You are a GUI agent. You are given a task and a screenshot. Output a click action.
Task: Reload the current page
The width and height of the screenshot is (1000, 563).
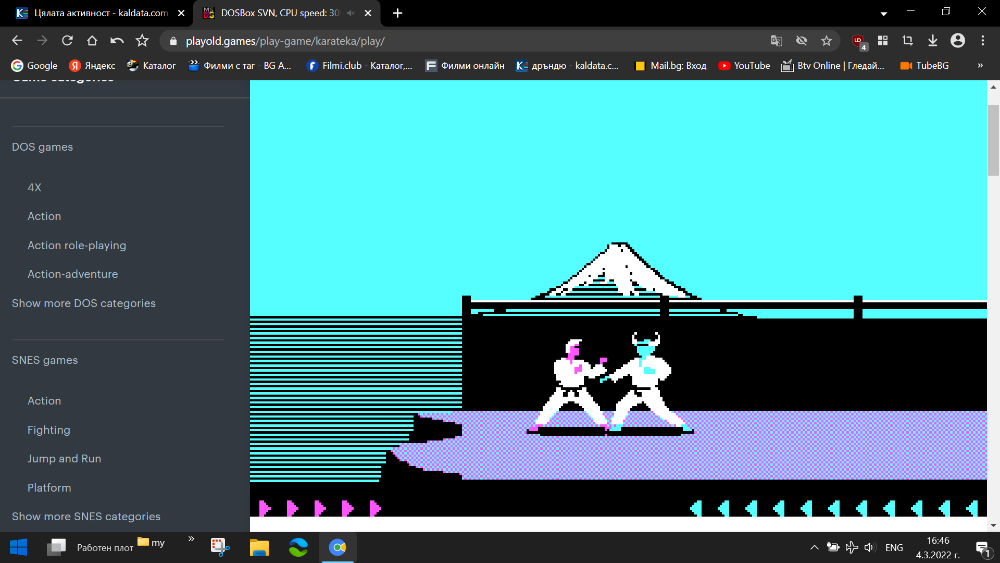67,41
